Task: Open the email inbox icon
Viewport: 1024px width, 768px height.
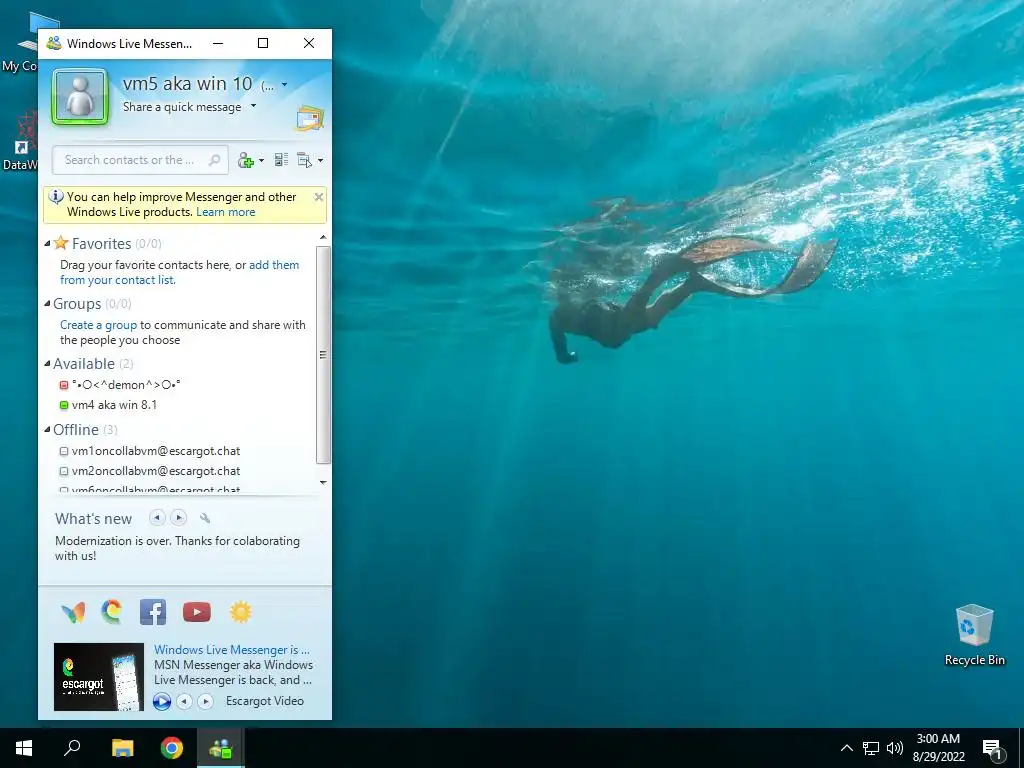Action: tap(309, 118)
